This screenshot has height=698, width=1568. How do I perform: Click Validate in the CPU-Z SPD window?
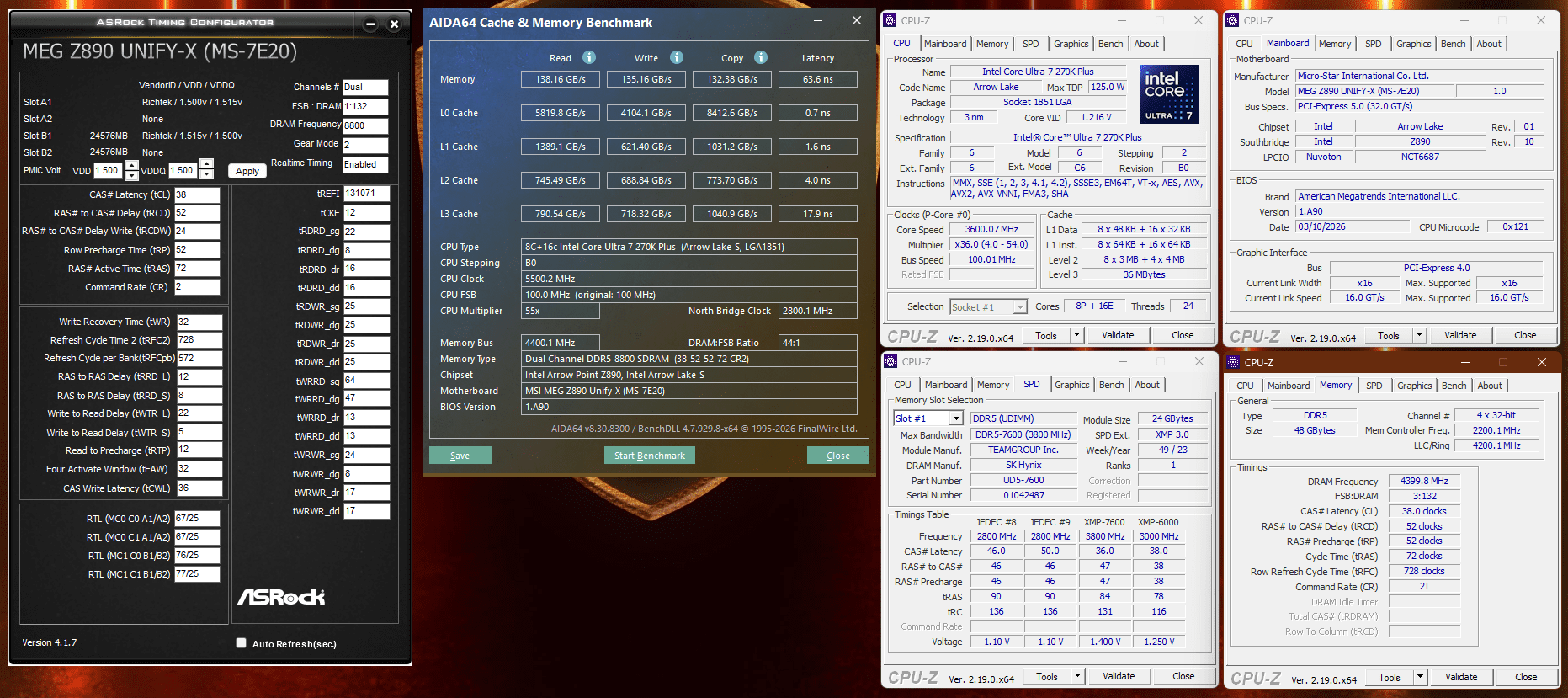(x=1119, y=676)
